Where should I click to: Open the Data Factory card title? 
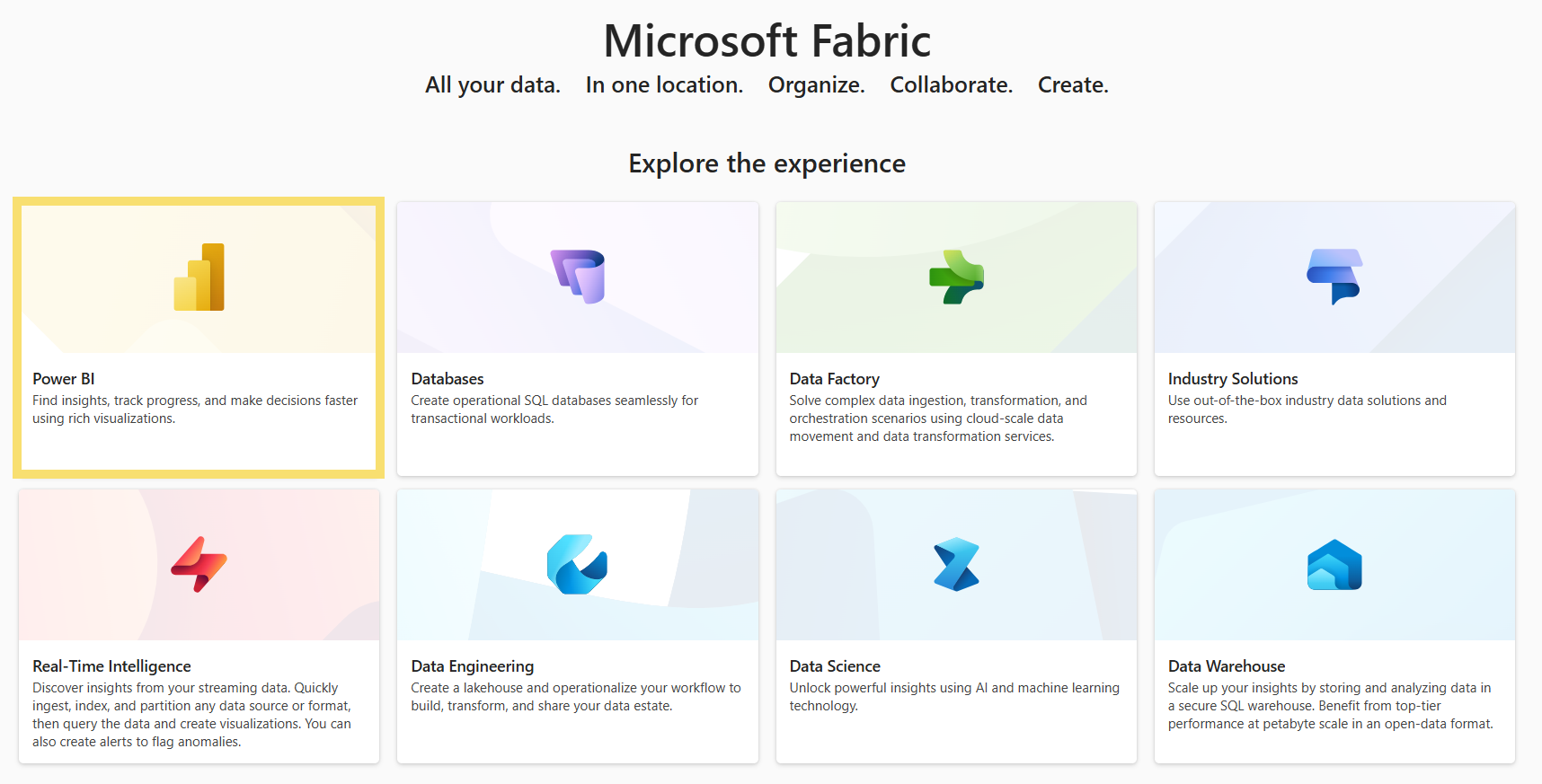835,379
